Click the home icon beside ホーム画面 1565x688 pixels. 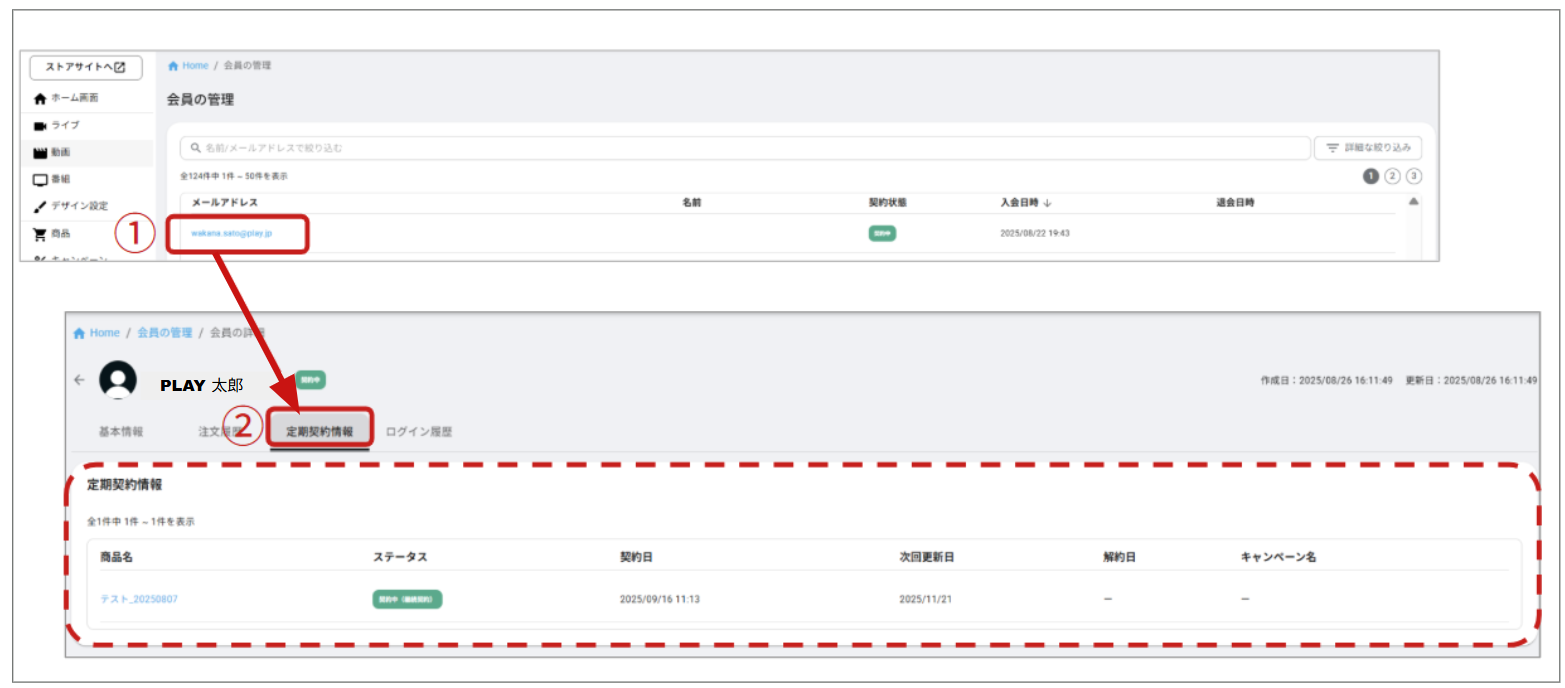(40, 99)
